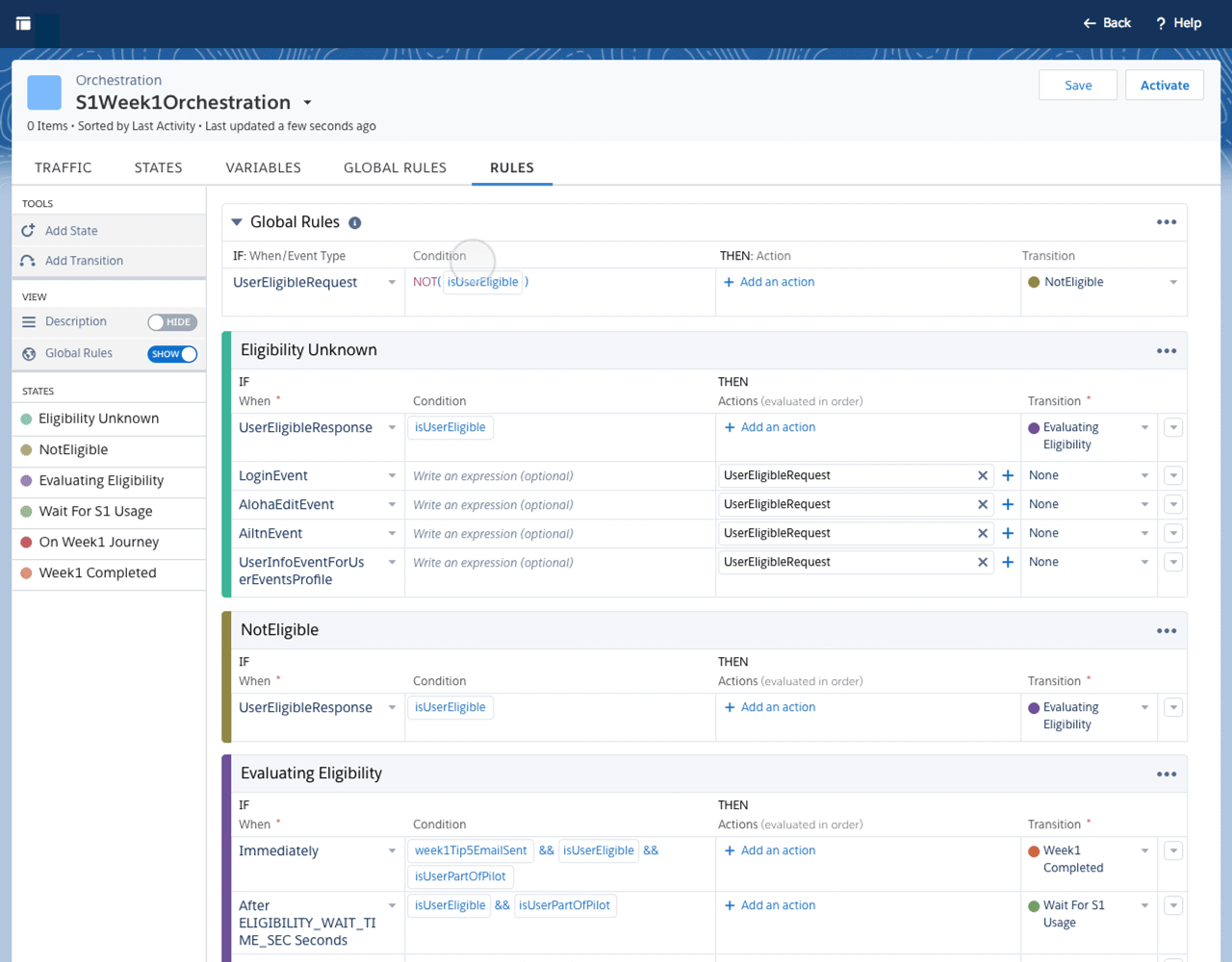Open Evaluating Eligibility section three-dot menu
The height and width of the screenshot is (962, 1232).
click(x=1167, y=774)
